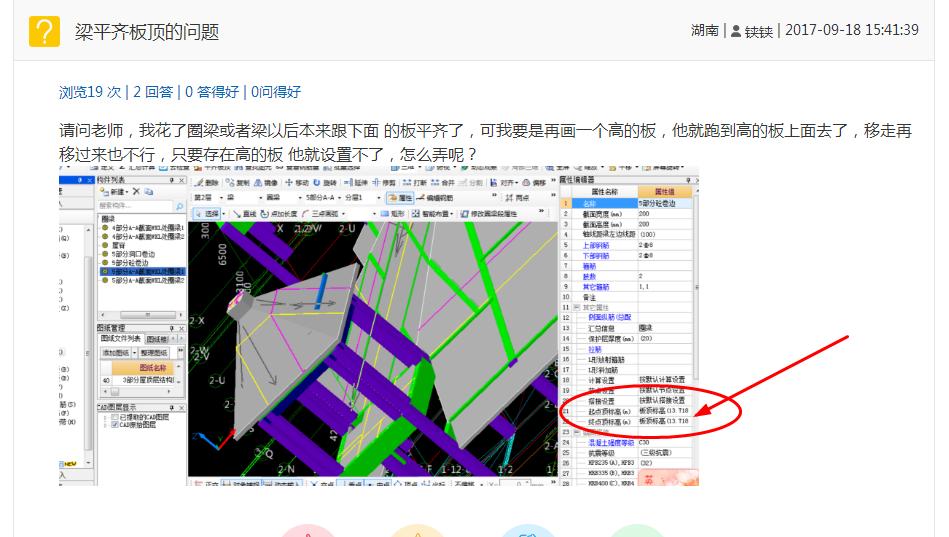This screenshot has width=949, height=537.
Task: Select the Line (直线) drawing tool
Action: click(245, 214)
